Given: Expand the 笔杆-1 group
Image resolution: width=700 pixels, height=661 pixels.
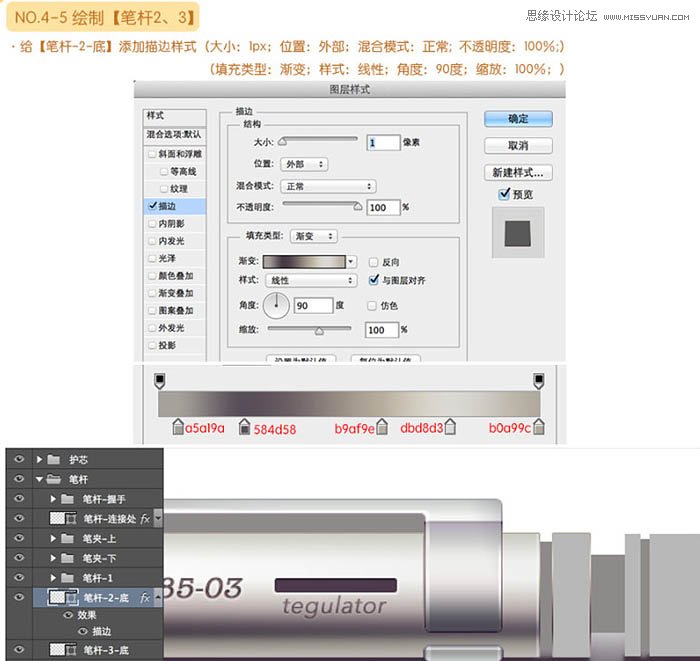Looking at the screenshot, I should (53, 578).
